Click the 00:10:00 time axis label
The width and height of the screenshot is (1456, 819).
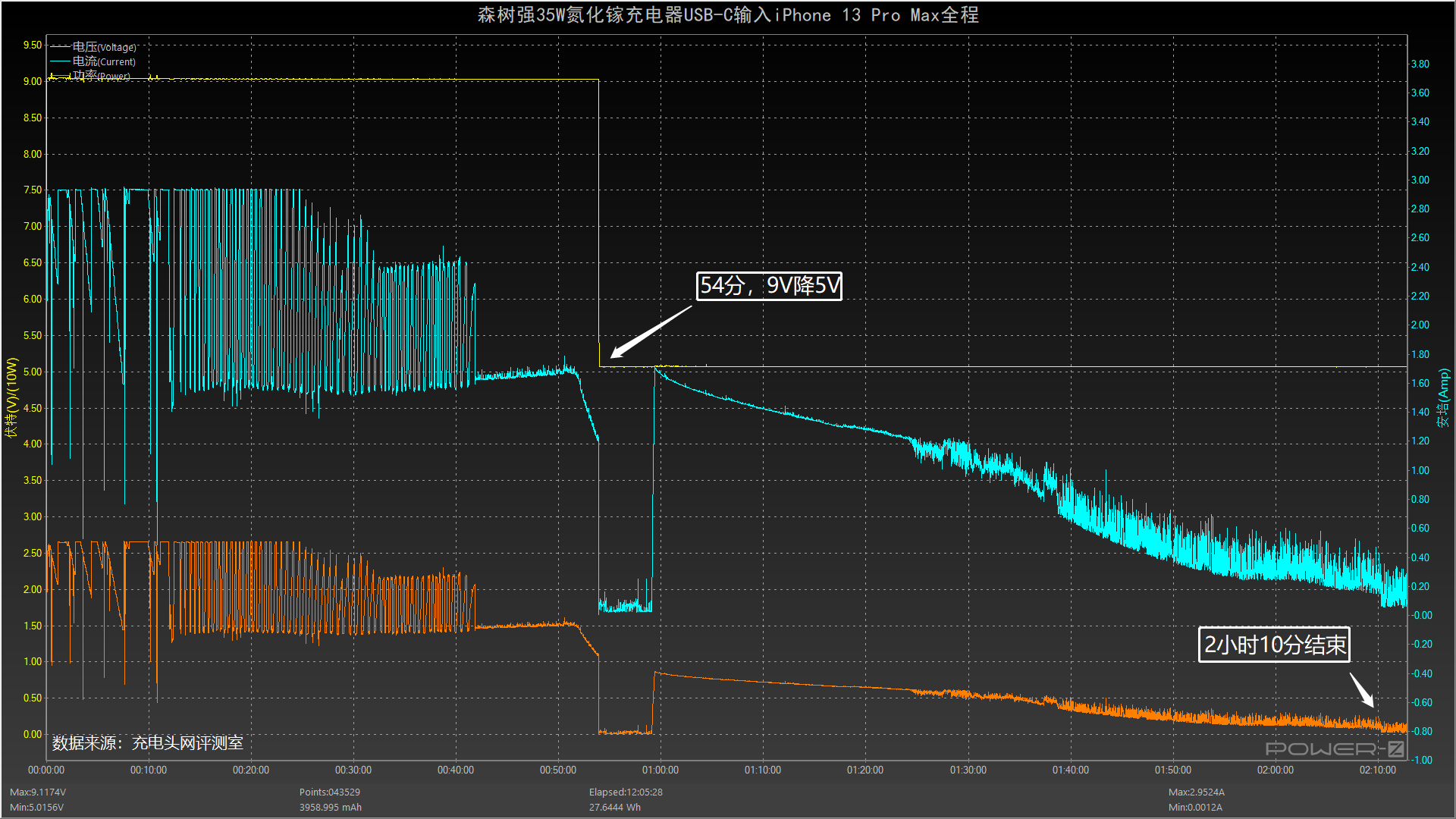point(149,770)
